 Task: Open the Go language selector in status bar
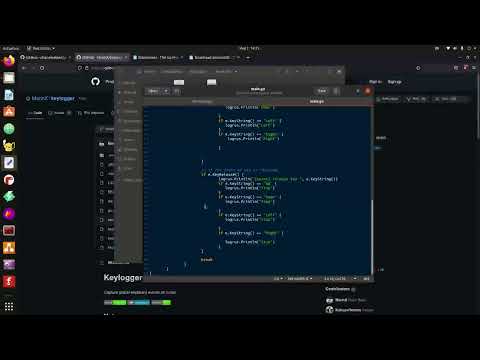tap(278, 278)
